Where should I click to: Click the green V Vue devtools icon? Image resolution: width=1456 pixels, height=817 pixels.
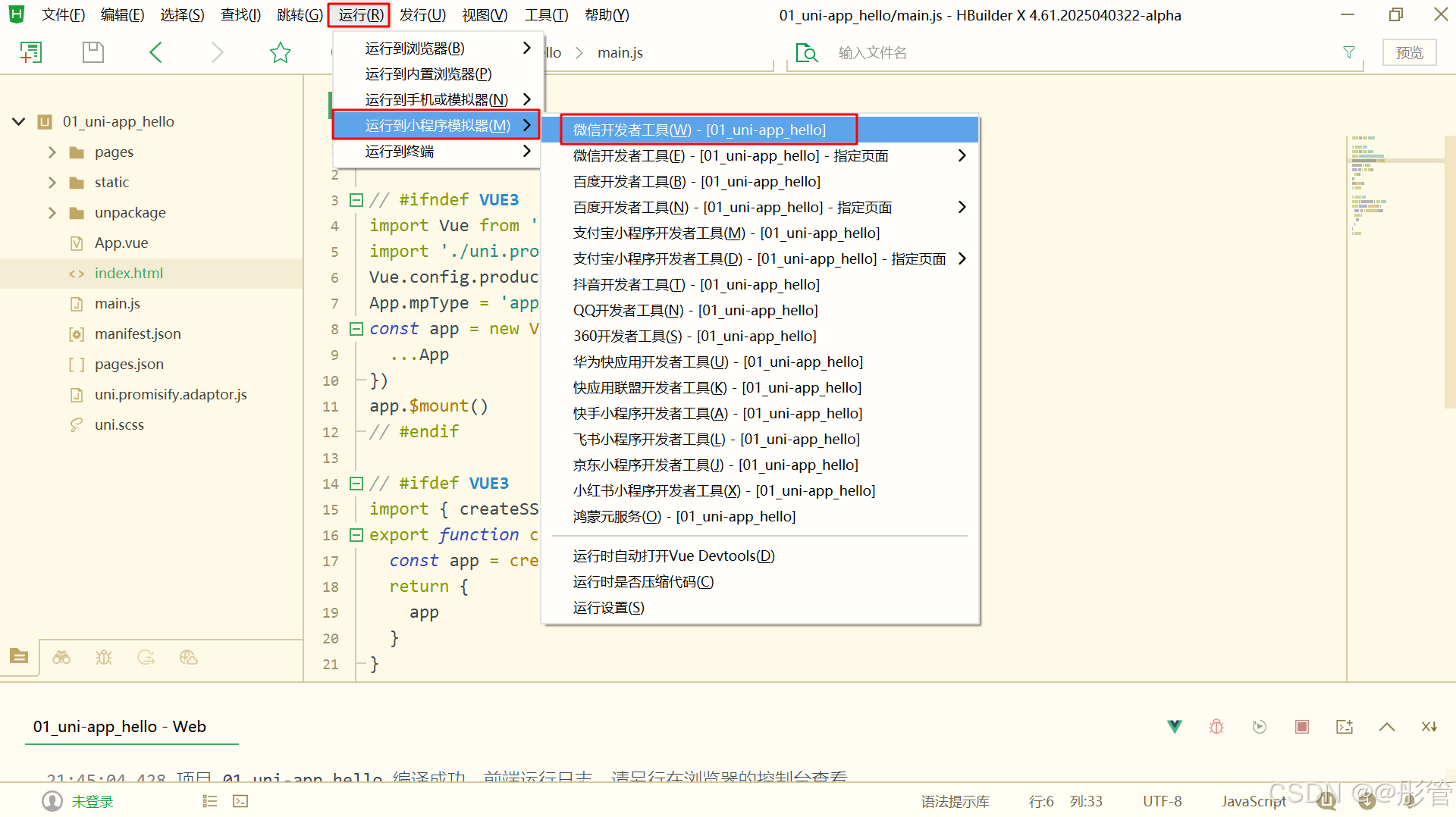[x=1175, y=727]
